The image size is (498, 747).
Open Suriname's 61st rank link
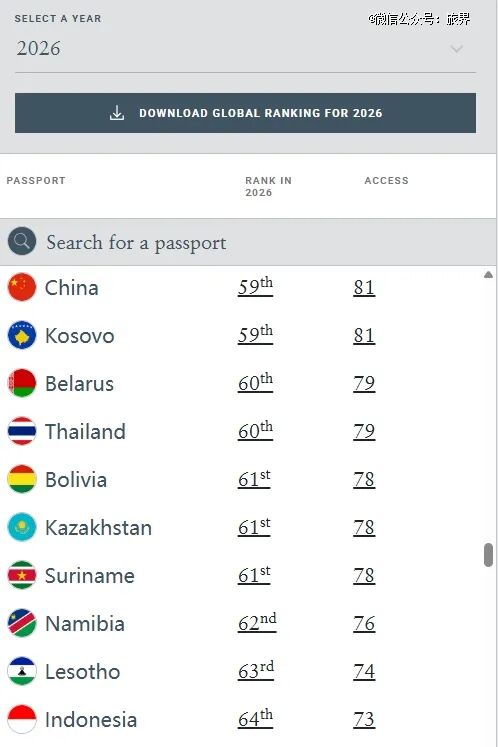click(254, 575)
